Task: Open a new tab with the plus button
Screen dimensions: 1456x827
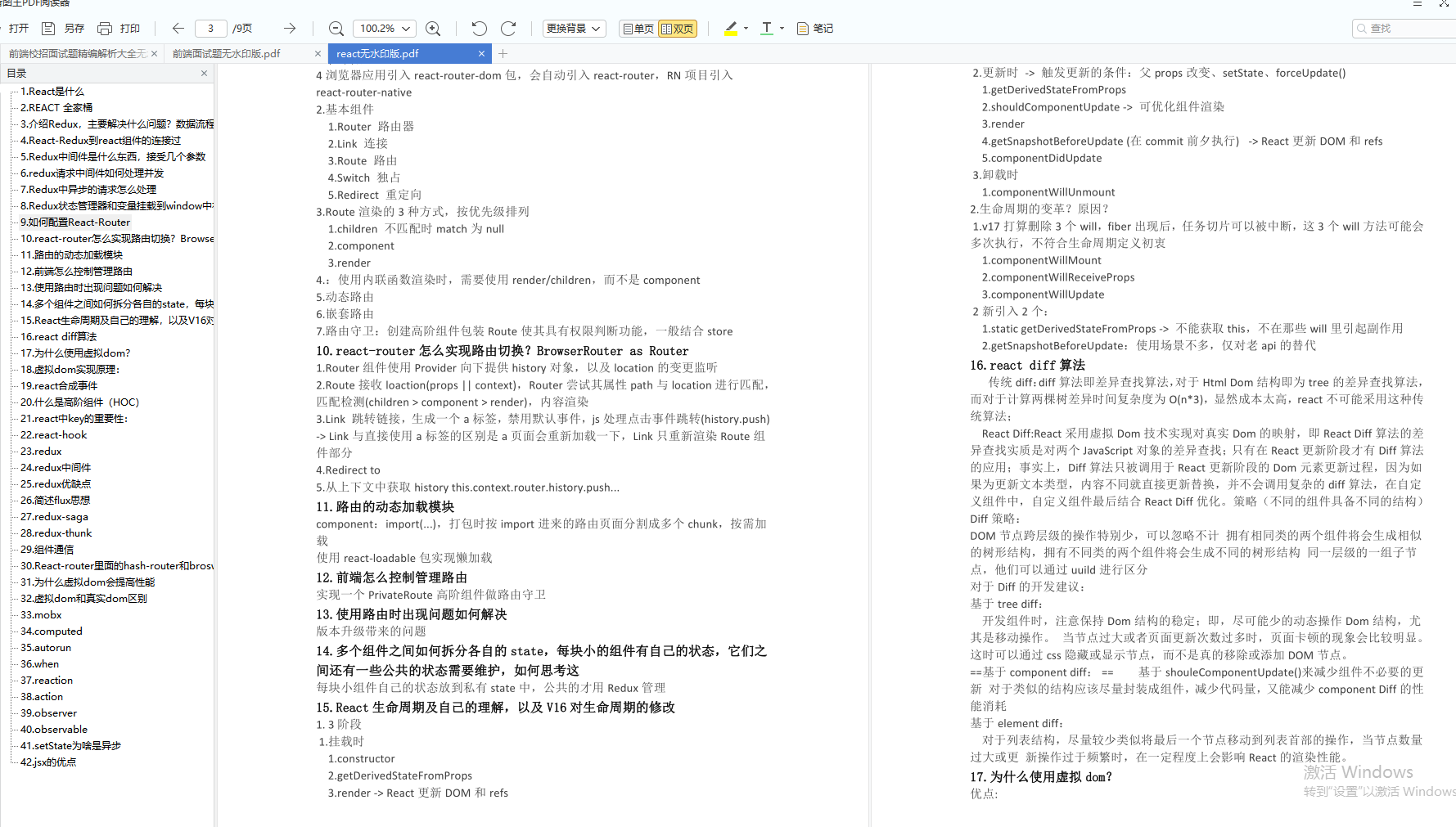Action: point(503,53)
